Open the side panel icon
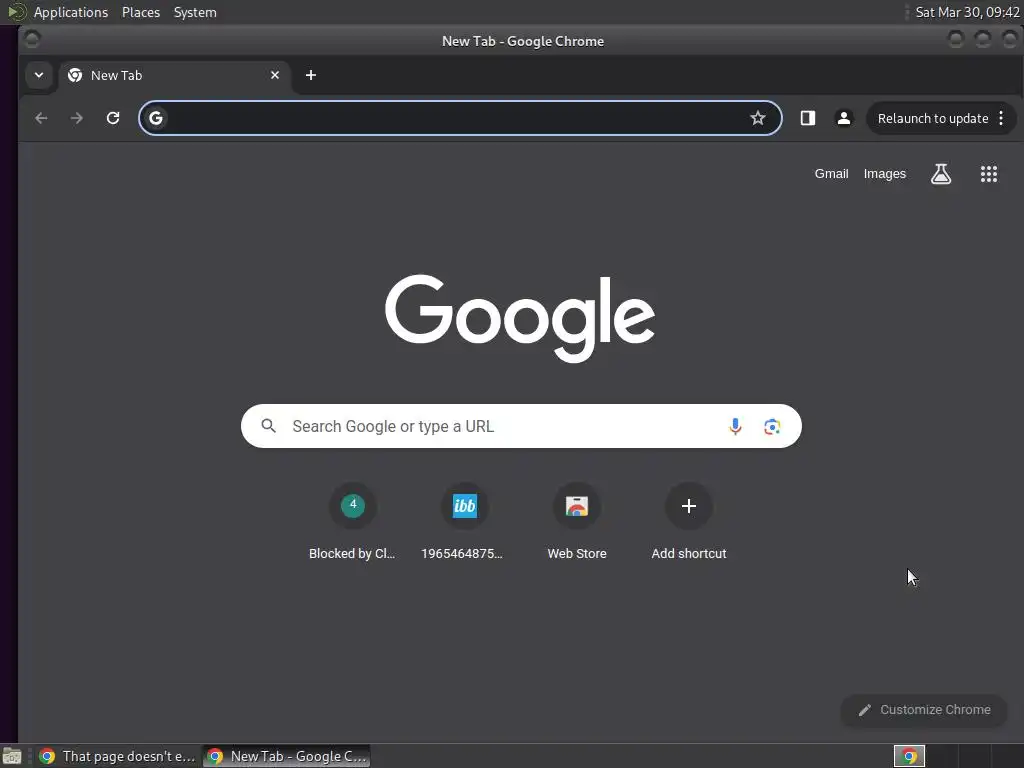 click(x=808, y=118)
